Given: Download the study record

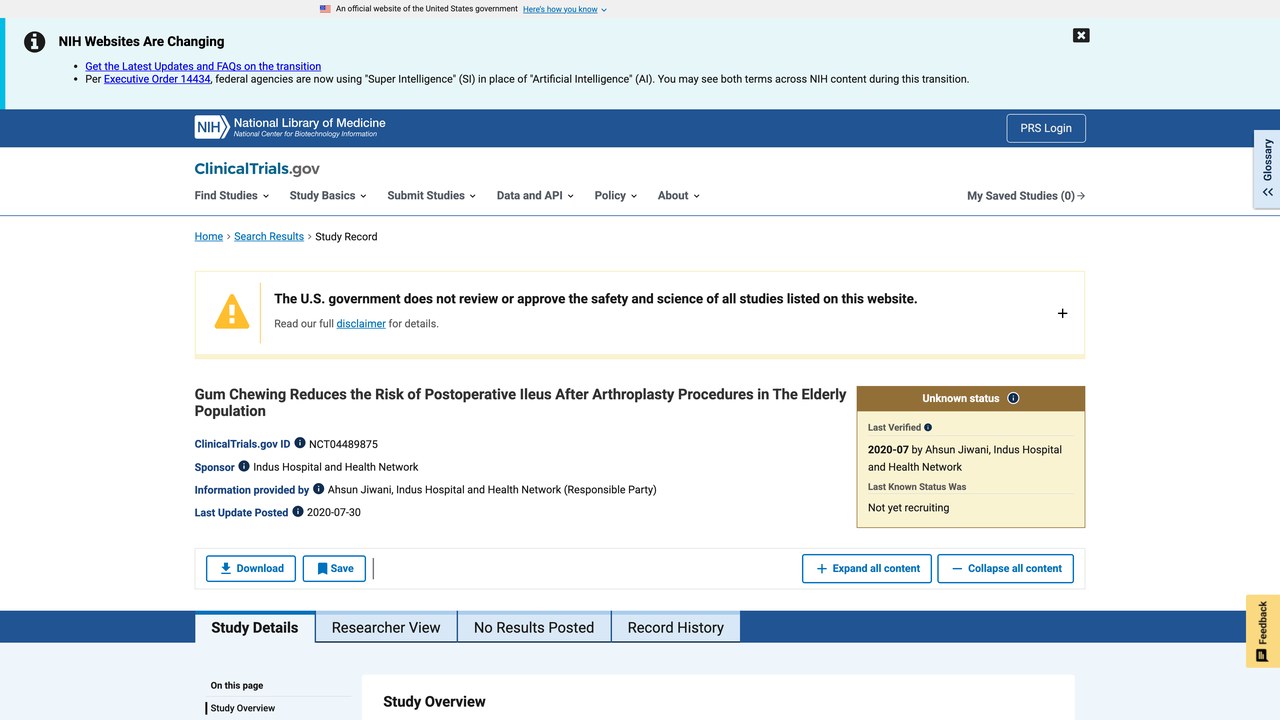Looking at the screenshot, I should [x=251, y=568].
